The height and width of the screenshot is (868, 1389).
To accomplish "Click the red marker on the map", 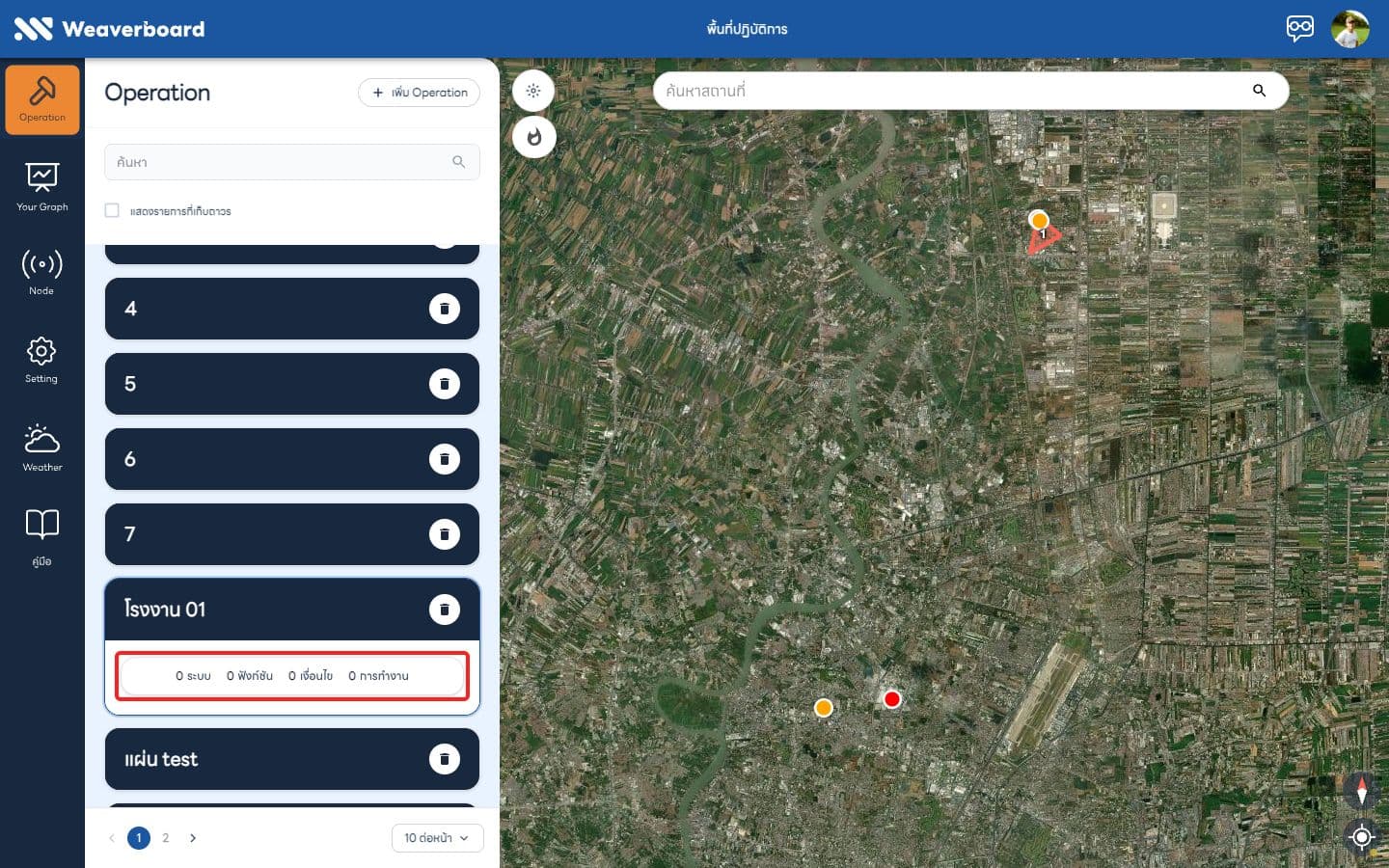I will click(892, 699).
